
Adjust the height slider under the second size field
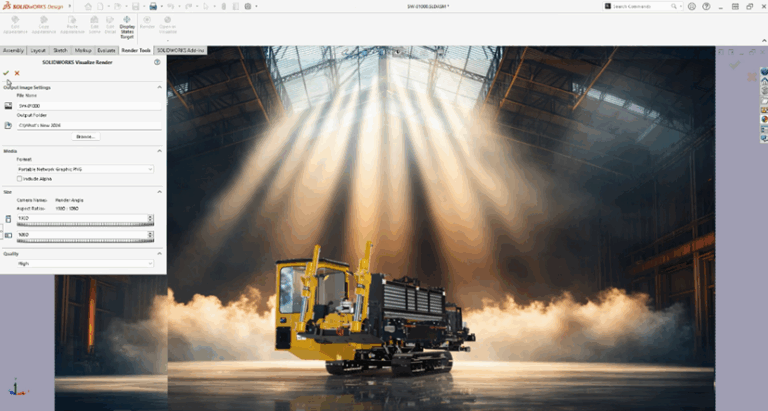[85, 241]
